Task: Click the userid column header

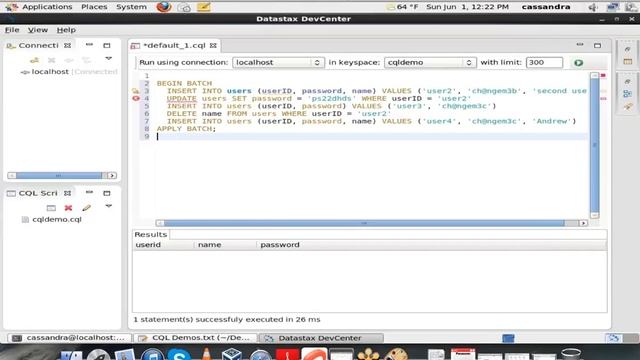Action: pos(163,245)
